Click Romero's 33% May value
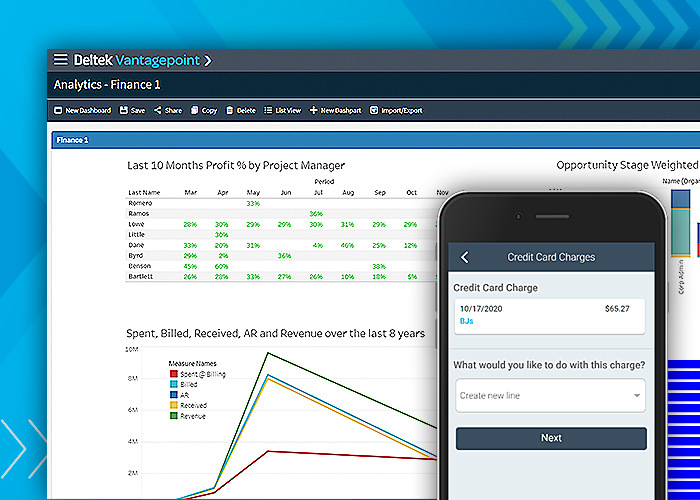700x500 pixels. point(253,204)
